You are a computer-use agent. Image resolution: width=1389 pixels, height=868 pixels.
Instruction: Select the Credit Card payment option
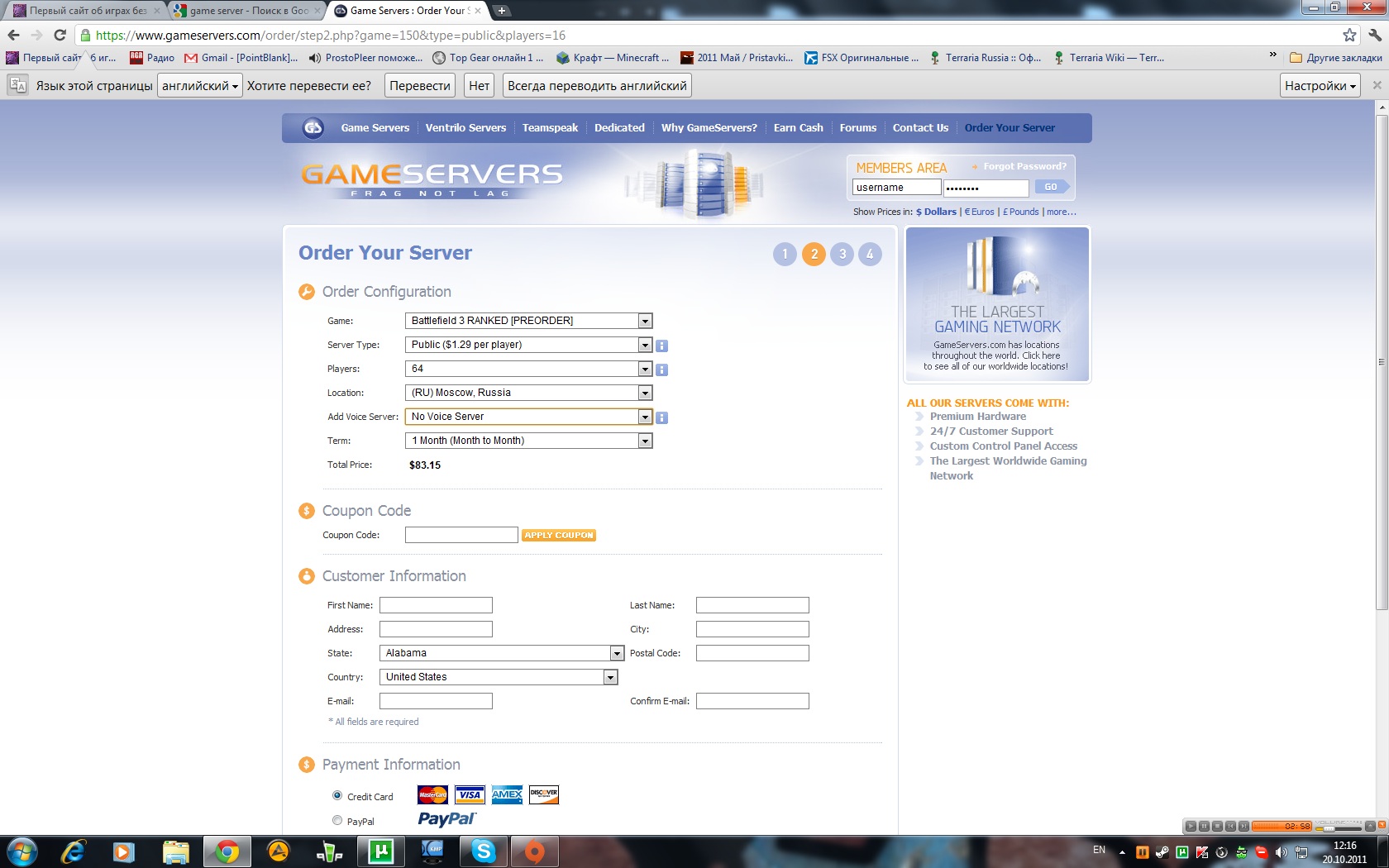337,795
